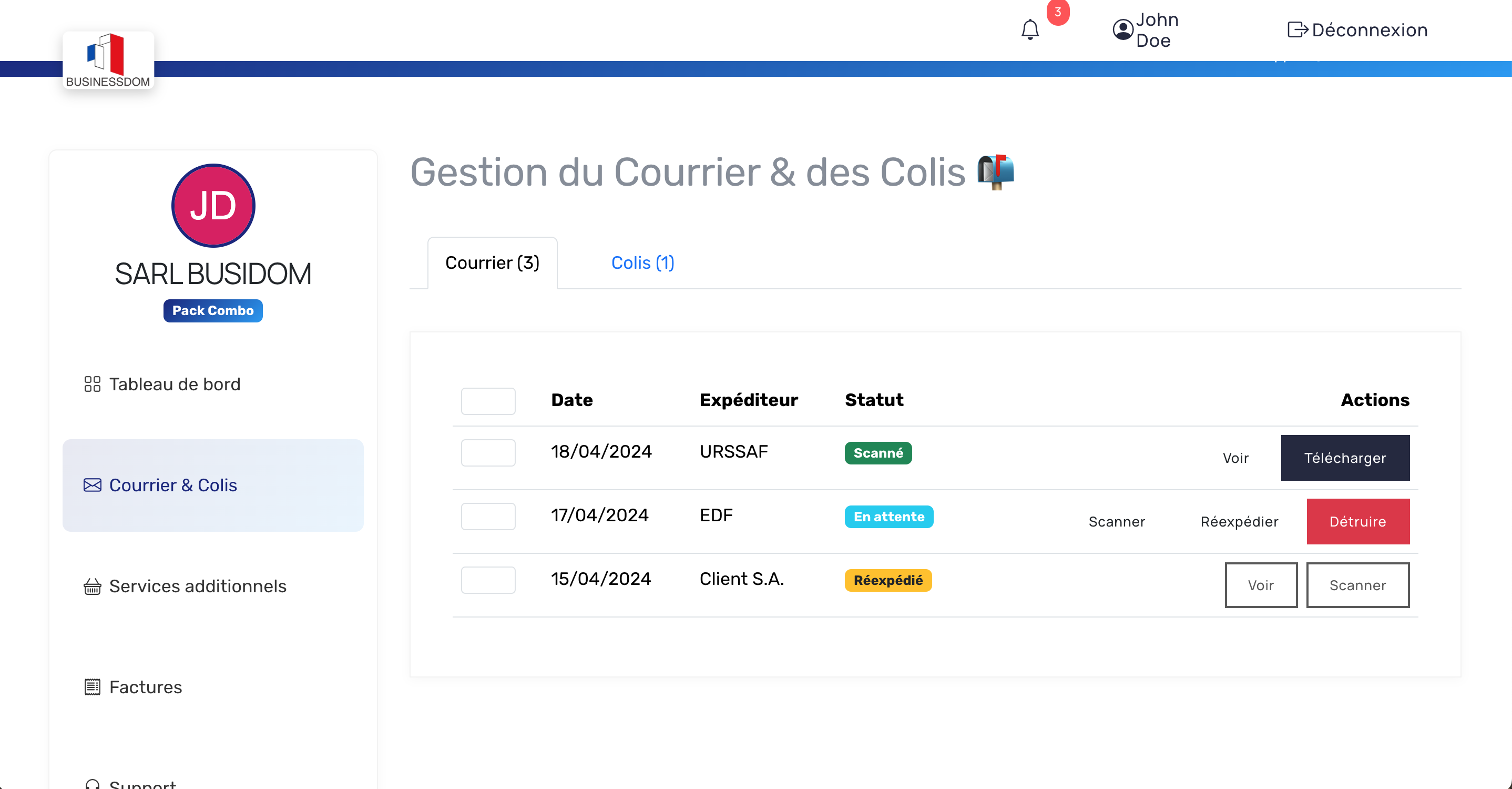This screenshot has width=1512, height=789.
Task: Check the select-all checkbox in table header
Action: click(x=488, y=400)
